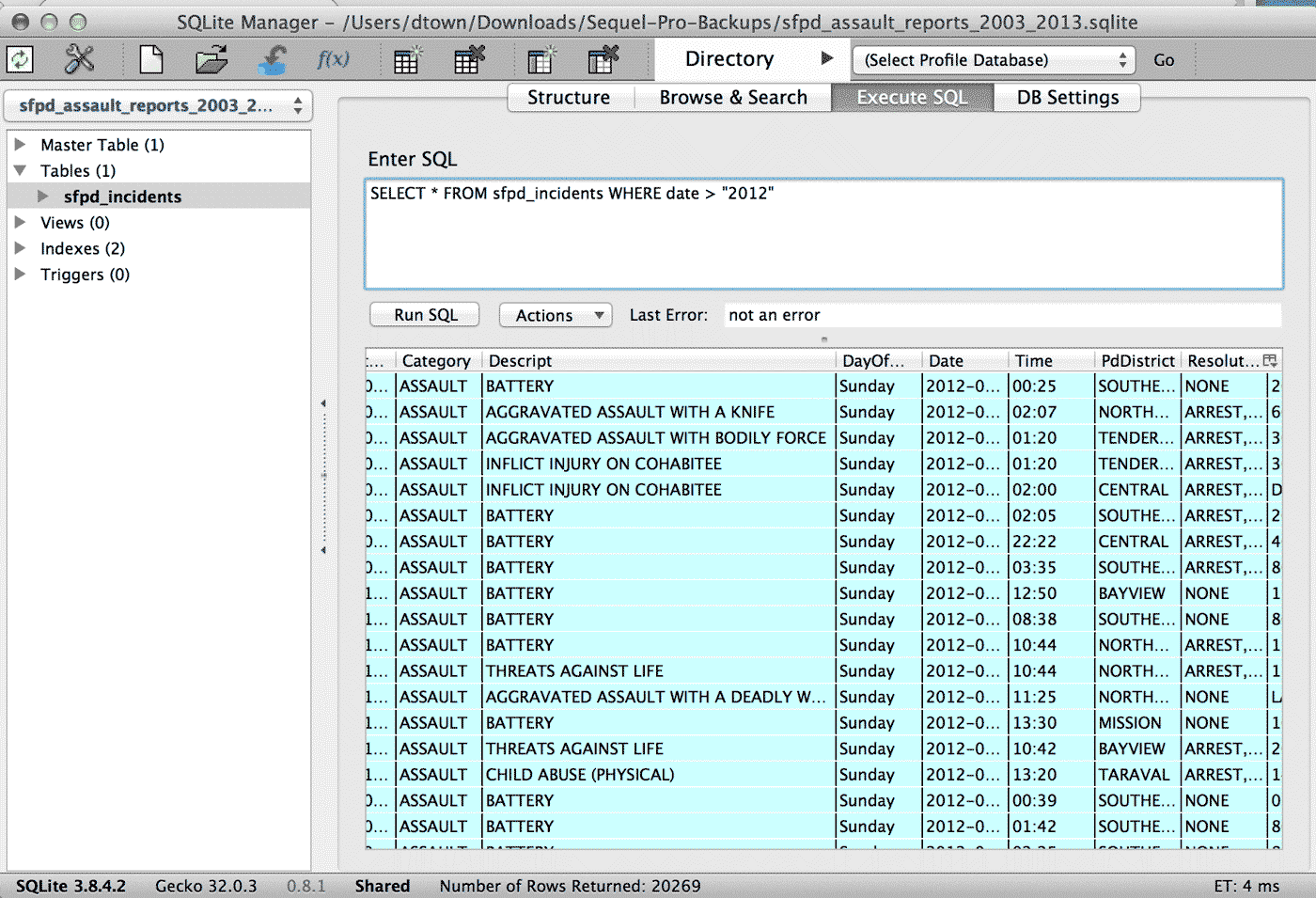Viewport: 1316px width, 898px height.
Task: Click inside the Enter SQL text area
Action: click(x=823, y=234)
